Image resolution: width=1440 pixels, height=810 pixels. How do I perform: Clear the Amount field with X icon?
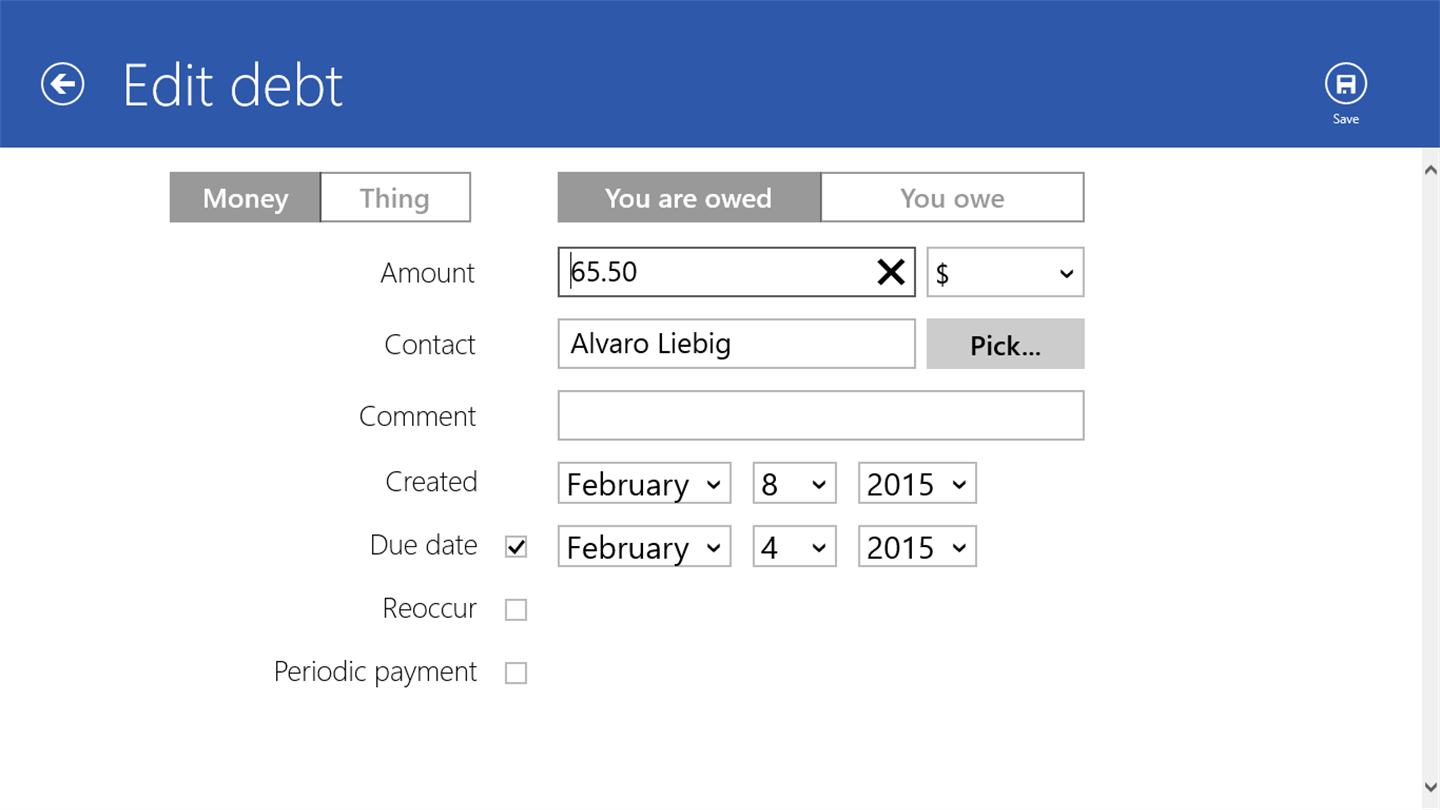click(x=890, y=272)
